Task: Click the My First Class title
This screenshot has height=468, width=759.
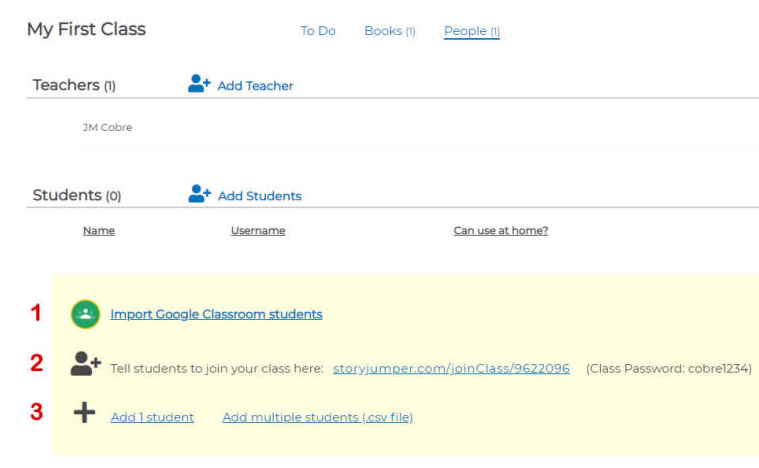Action: [86, 29]
